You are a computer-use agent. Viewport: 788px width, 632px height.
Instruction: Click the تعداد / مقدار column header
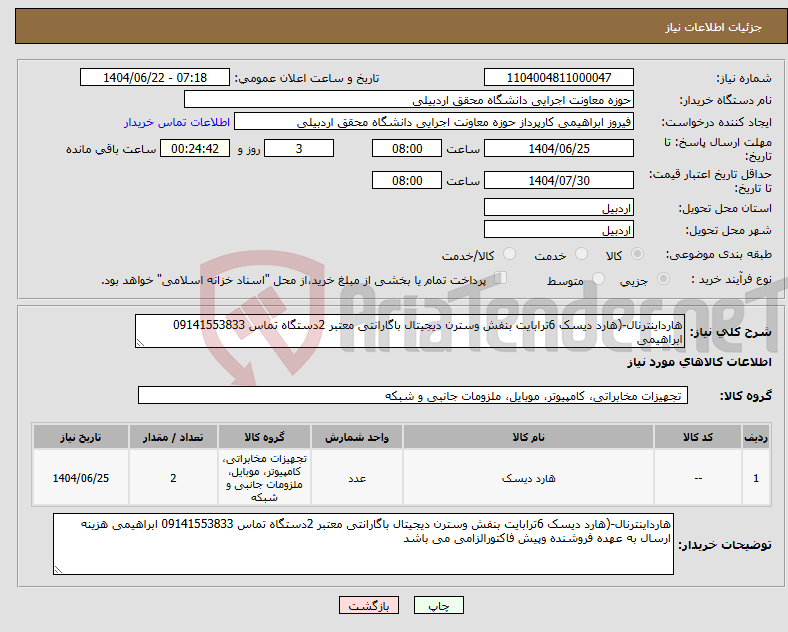click(x=173, y=437)
